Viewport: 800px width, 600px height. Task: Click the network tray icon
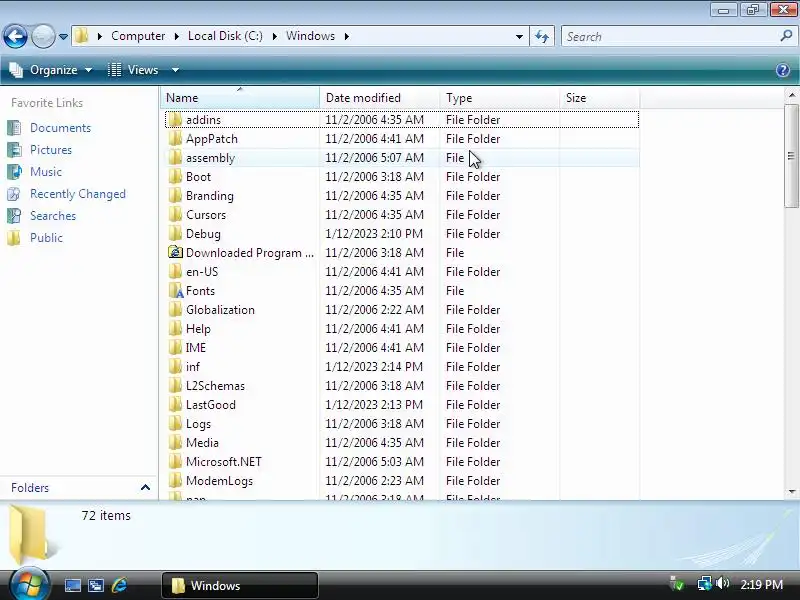[705, 583]
